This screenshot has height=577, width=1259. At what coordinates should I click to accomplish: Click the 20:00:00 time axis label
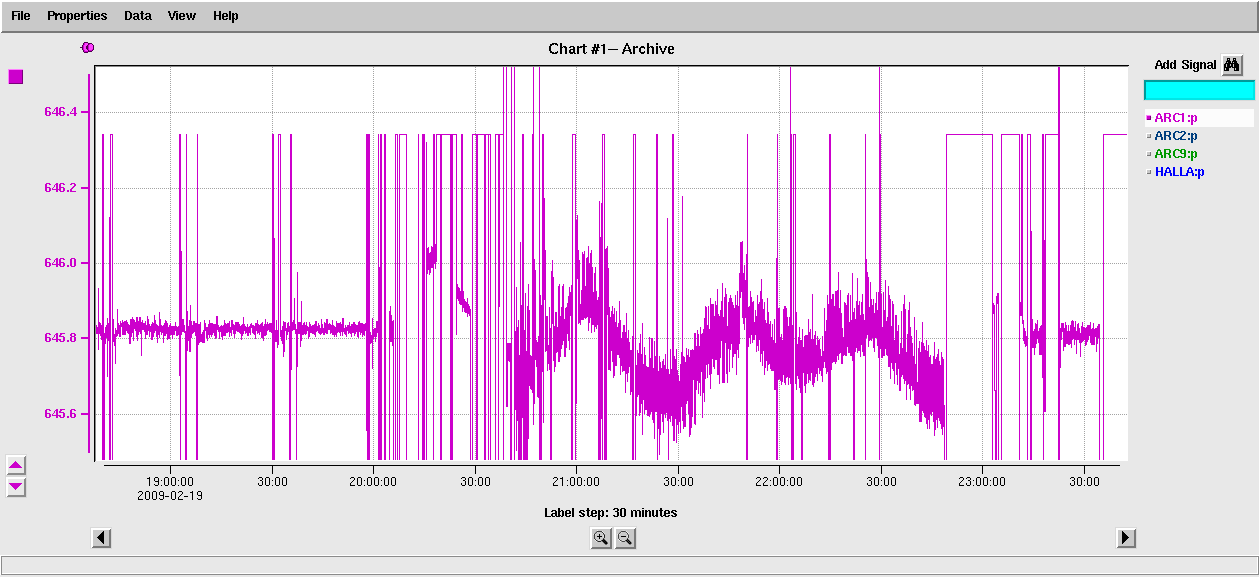tap(373, 481)
